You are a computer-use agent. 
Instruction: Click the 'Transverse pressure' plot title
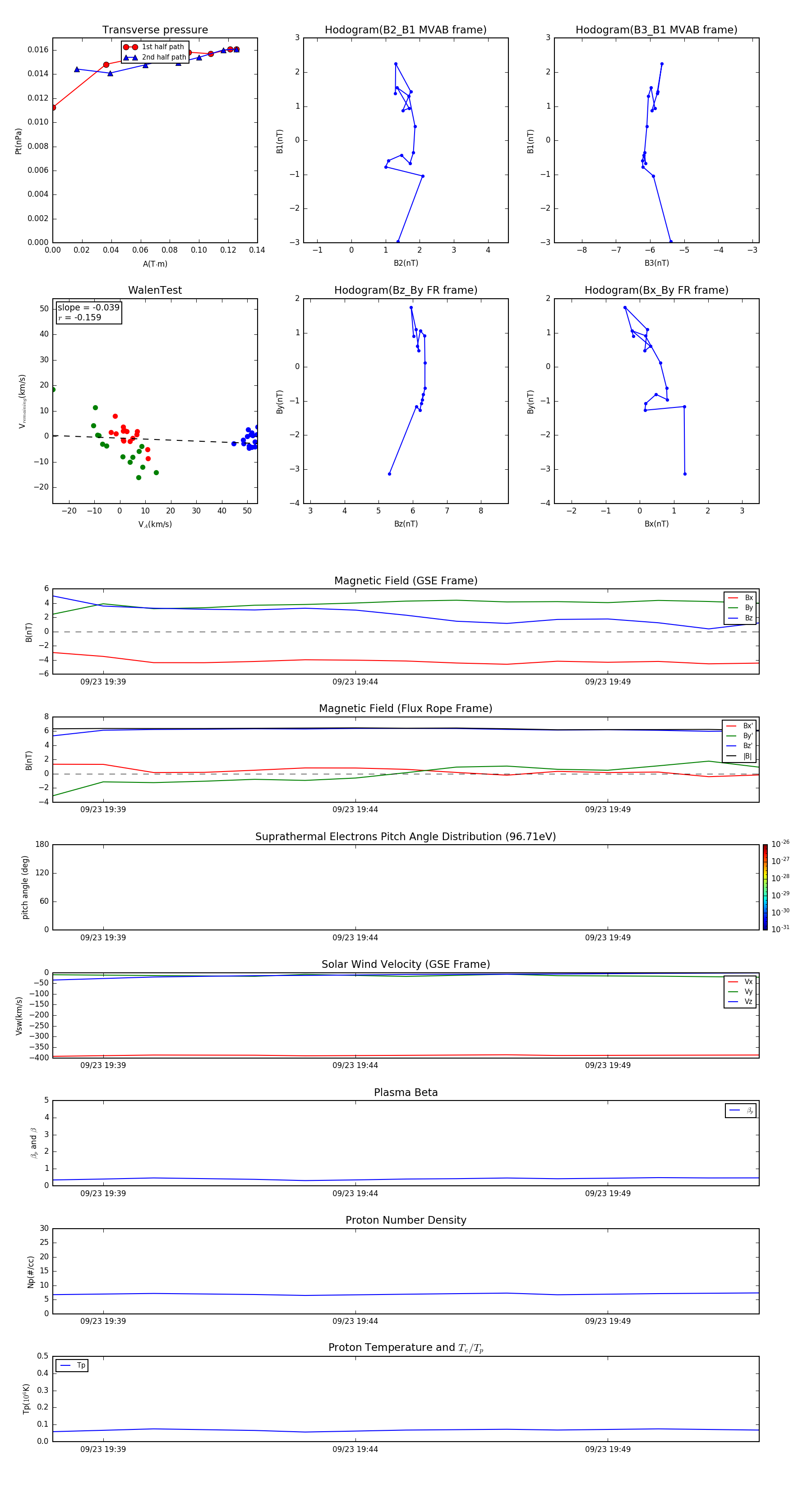[x=155, y=30]
